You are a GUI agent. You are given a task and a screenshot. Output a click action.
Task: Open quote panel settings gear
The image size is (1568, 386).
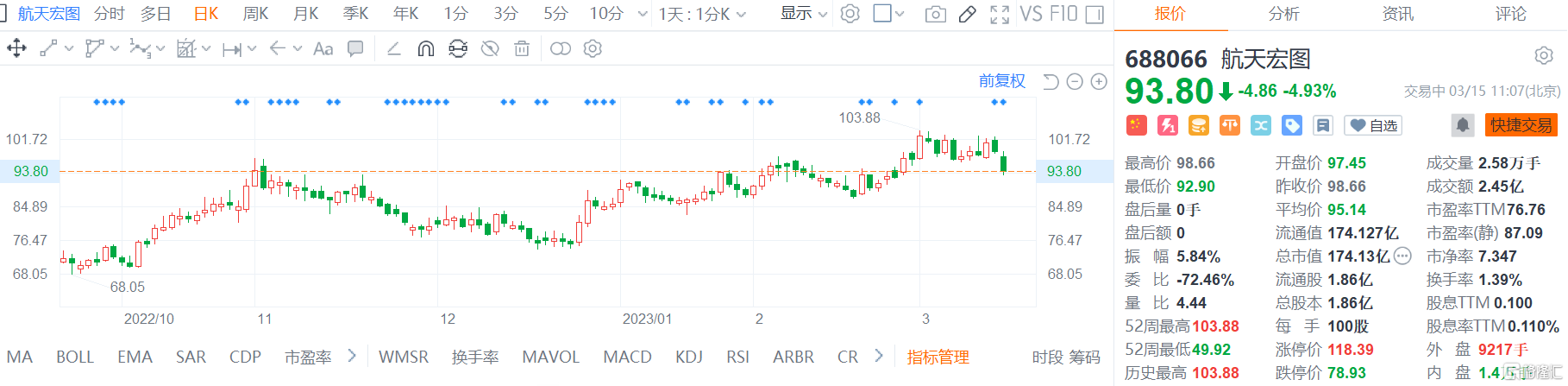(x=1544, y=56)
